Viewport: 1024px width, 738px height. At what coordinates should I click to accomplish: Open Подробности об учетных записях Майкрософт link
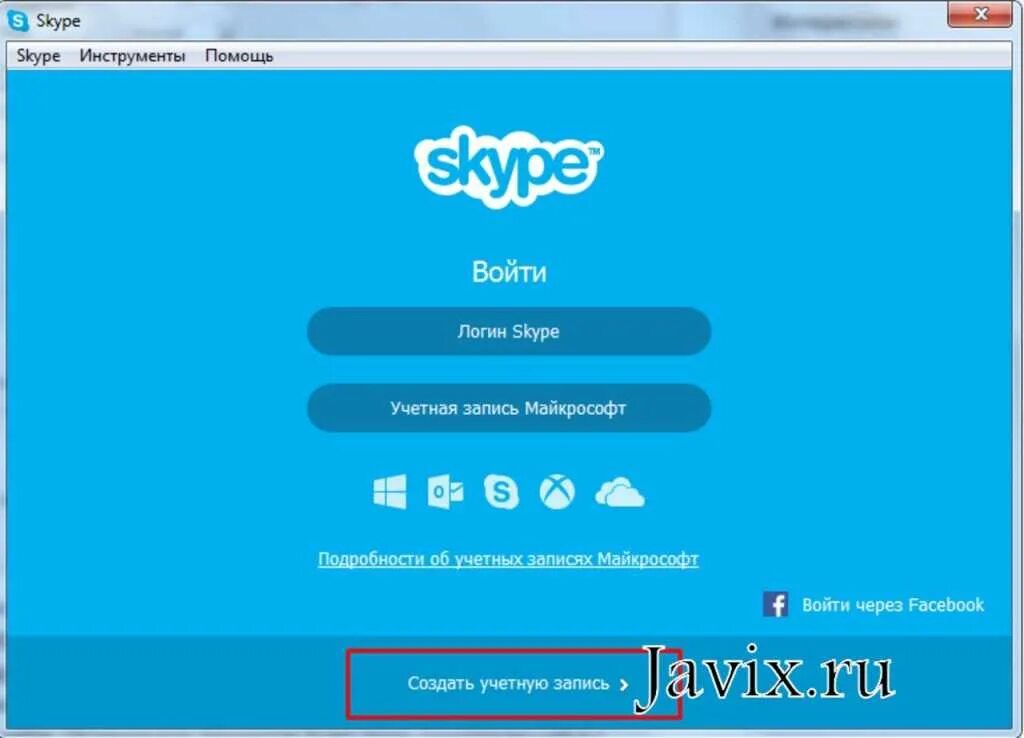(x=508, y=559)
